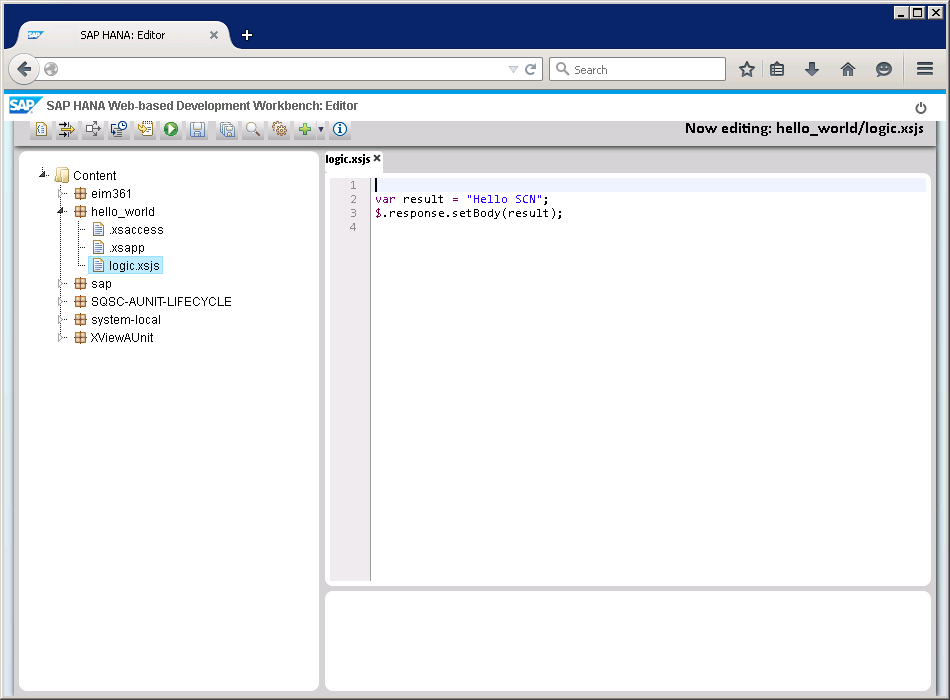The width and height of the screenshot is (950, 700).
Task: Open Search using the magnifier toolbar icon
Action: coord(253,129)
